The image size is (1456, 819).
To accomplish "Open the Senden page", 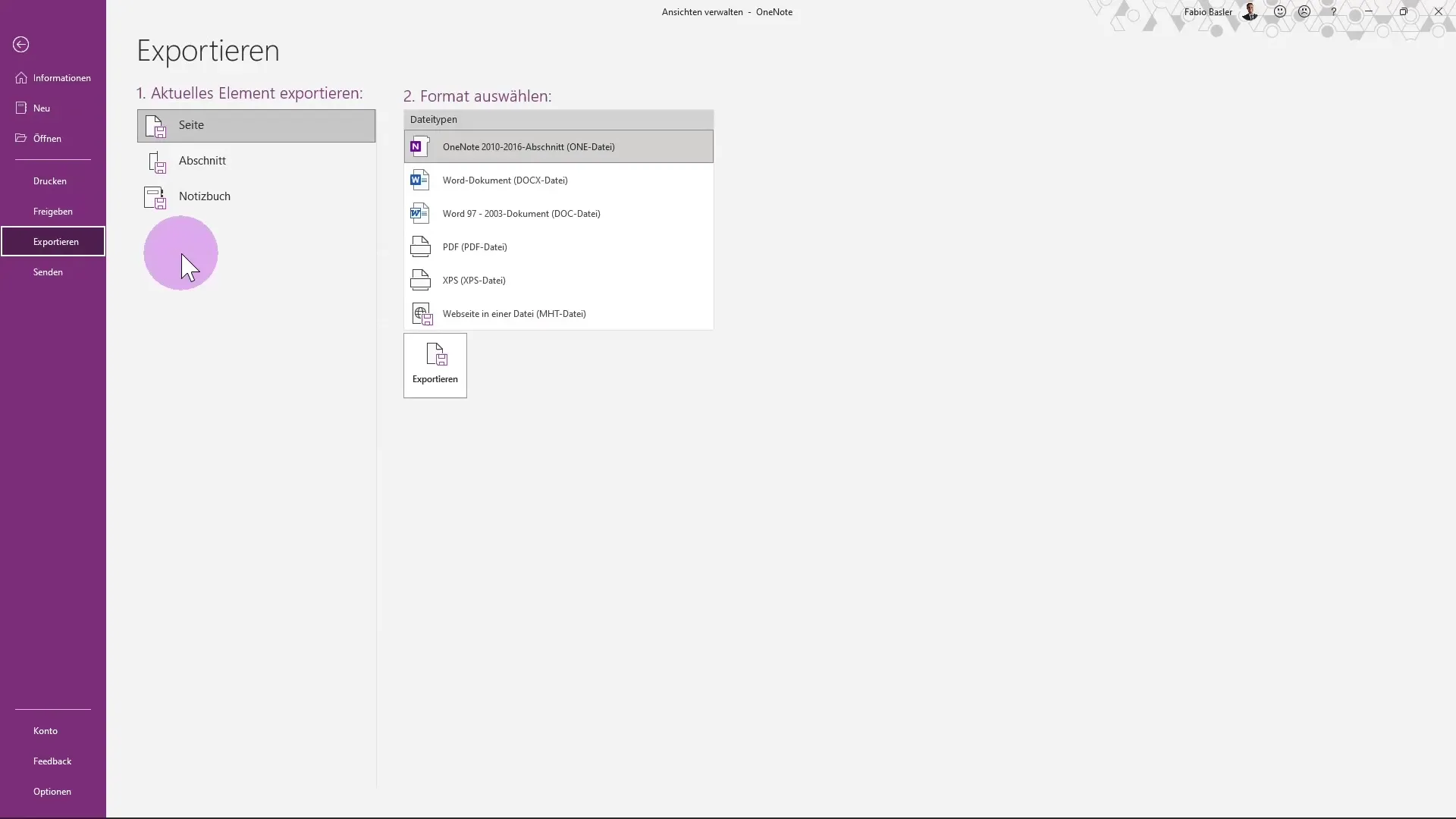I will [x=53, y=272].
